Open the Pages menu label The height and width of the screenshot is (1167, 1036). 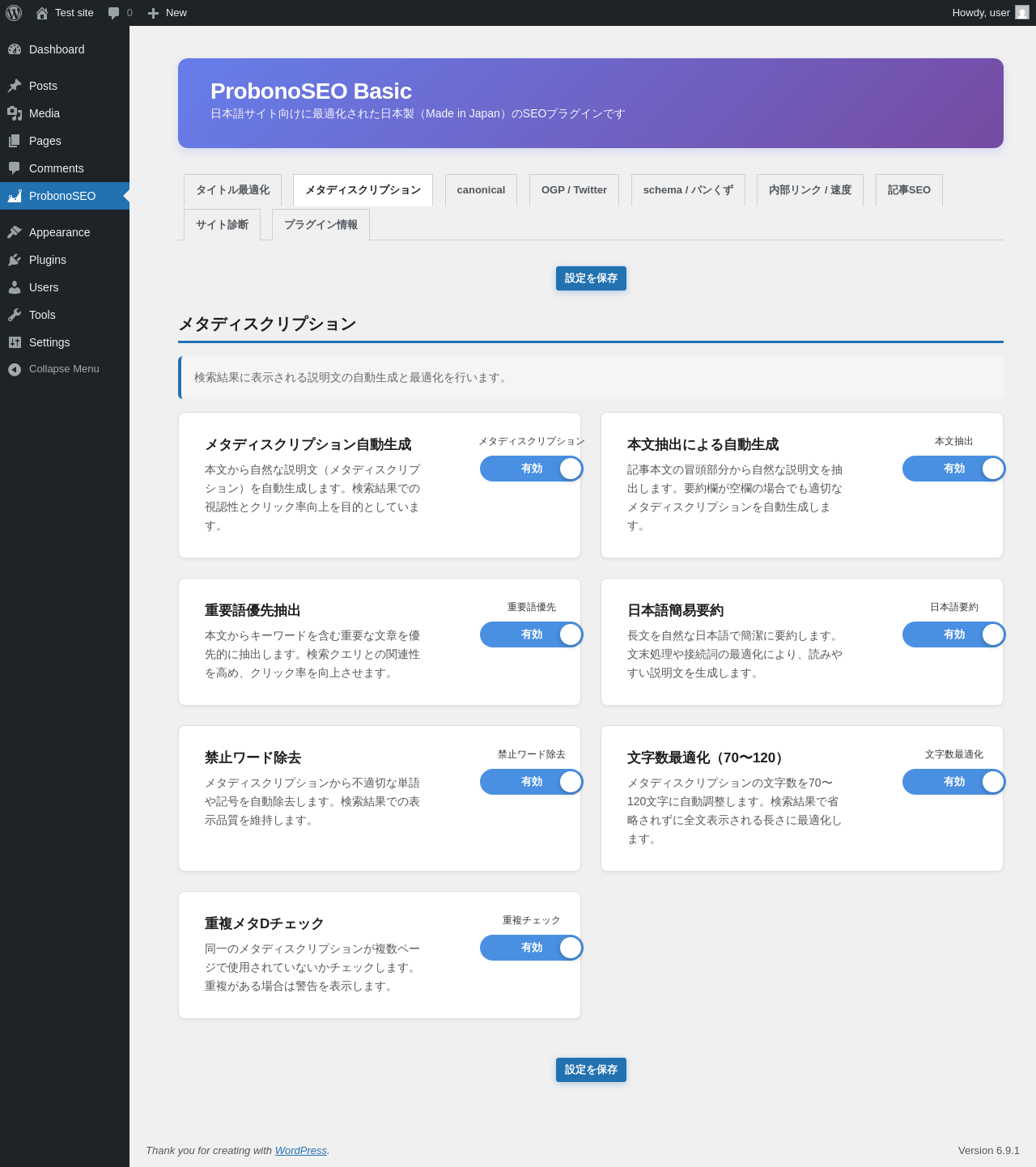[45, 141]
